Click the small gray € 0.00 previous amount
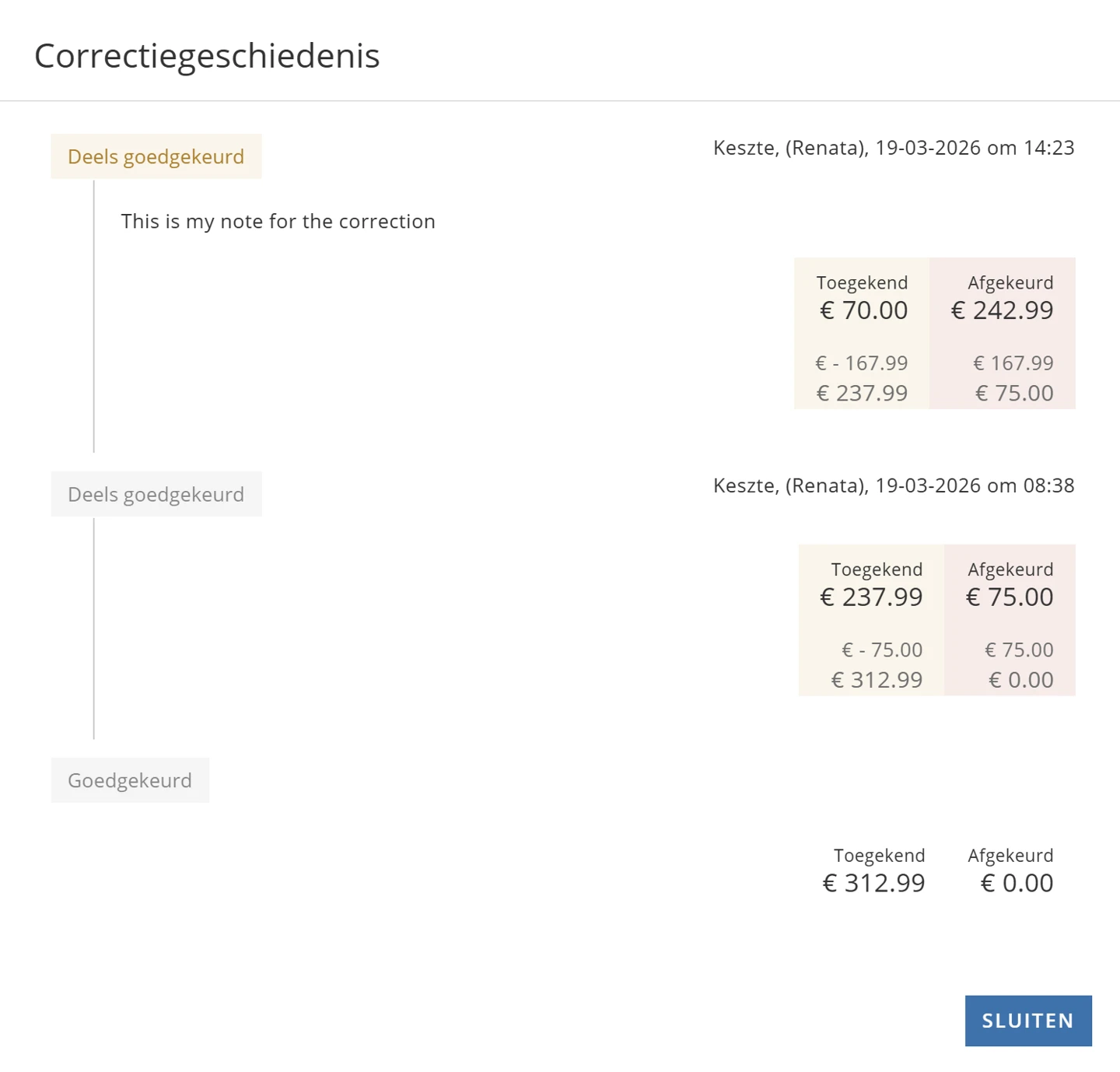The height and width of the screenshot is (1072, 1120). [1020, 680]
